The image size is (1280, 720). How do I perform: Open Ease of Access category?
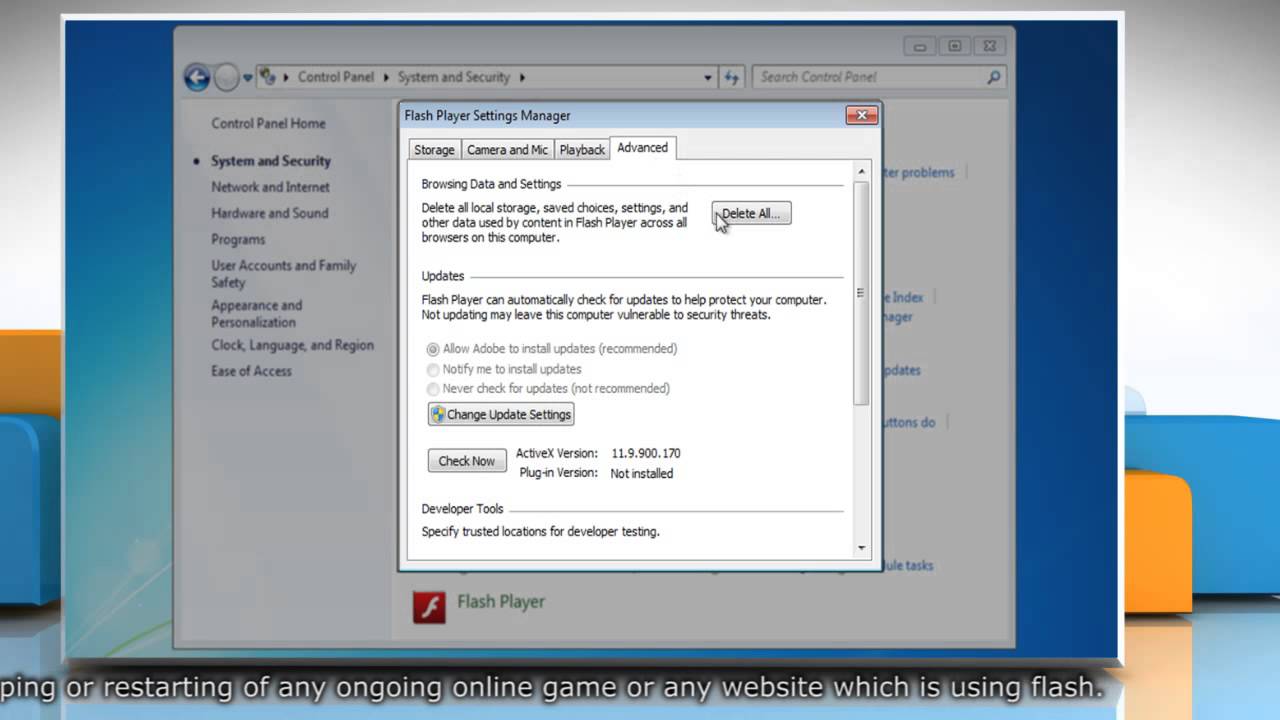pos(251,371)
